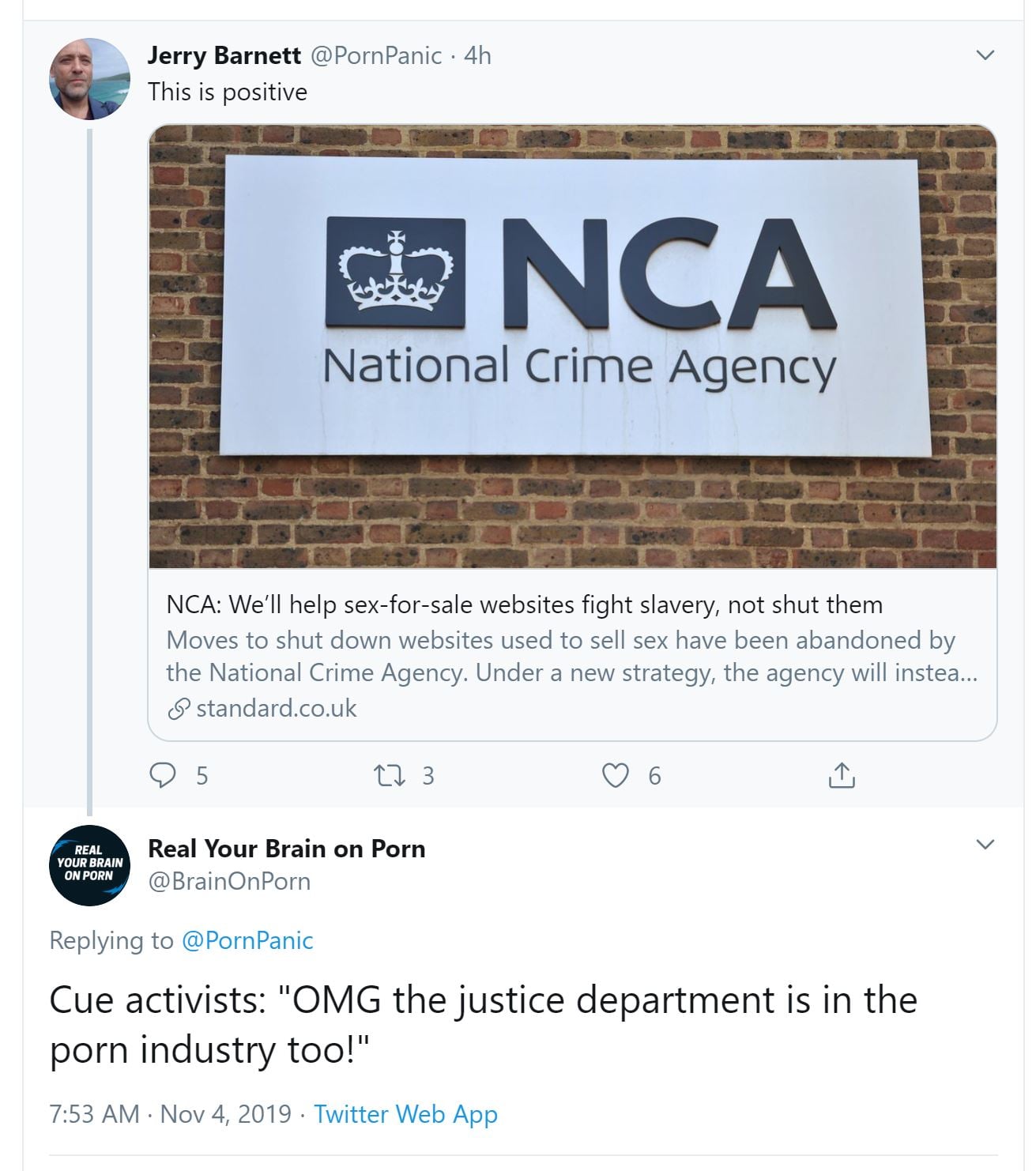Like the tweet with heart icon
The image size is (1036, 1171).
pyautogui.click(x=615, y=775)
